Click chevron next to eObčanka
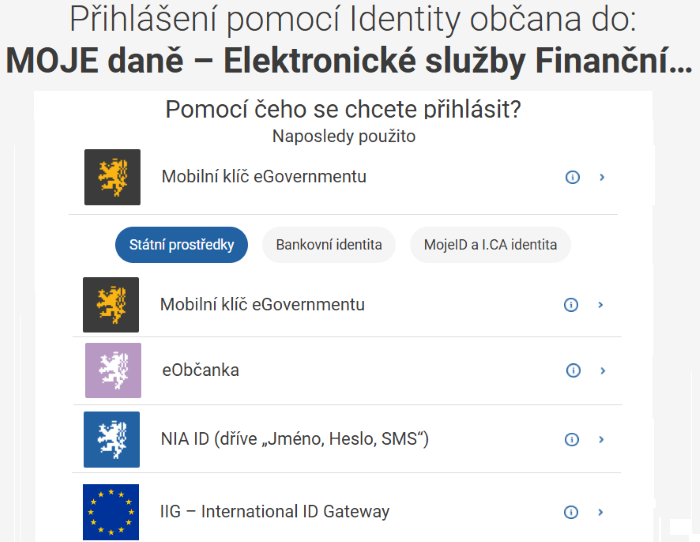The image size is (700, 542). point(603,371)
